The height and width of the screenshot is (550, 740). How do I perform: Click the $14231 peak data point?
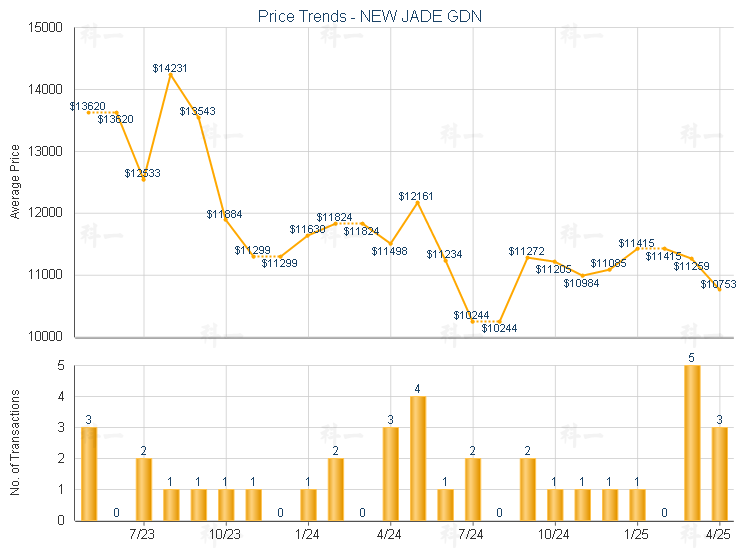pyautogui.click(x=171, y=75)
